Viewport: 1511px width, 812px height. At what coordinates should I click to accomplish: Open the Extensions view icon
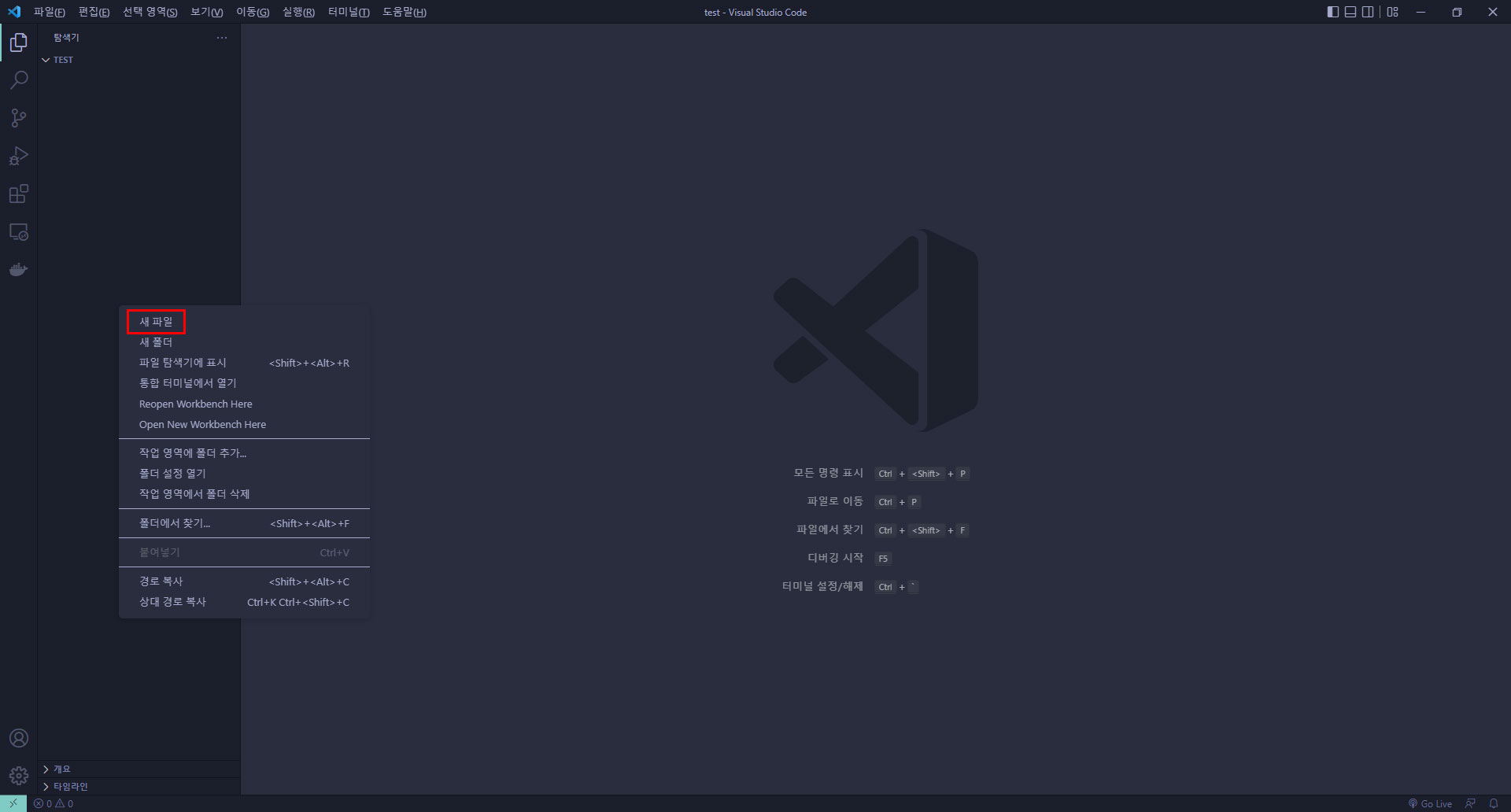click(19, 194)
